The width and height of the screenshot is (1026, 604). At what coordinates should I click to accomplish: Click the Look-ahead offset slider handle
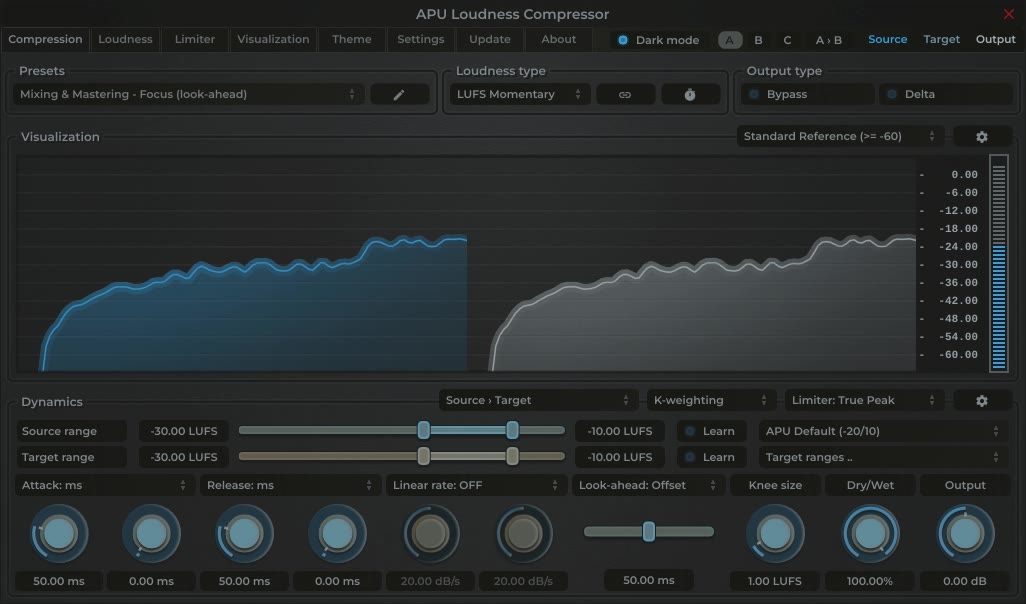(x=648, y=531)
